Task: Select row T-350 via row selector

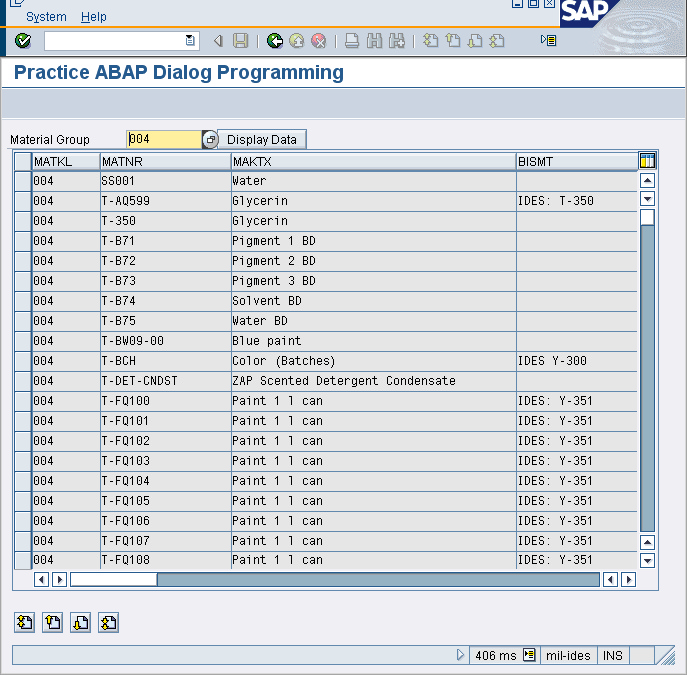Action: coord(23,221)
